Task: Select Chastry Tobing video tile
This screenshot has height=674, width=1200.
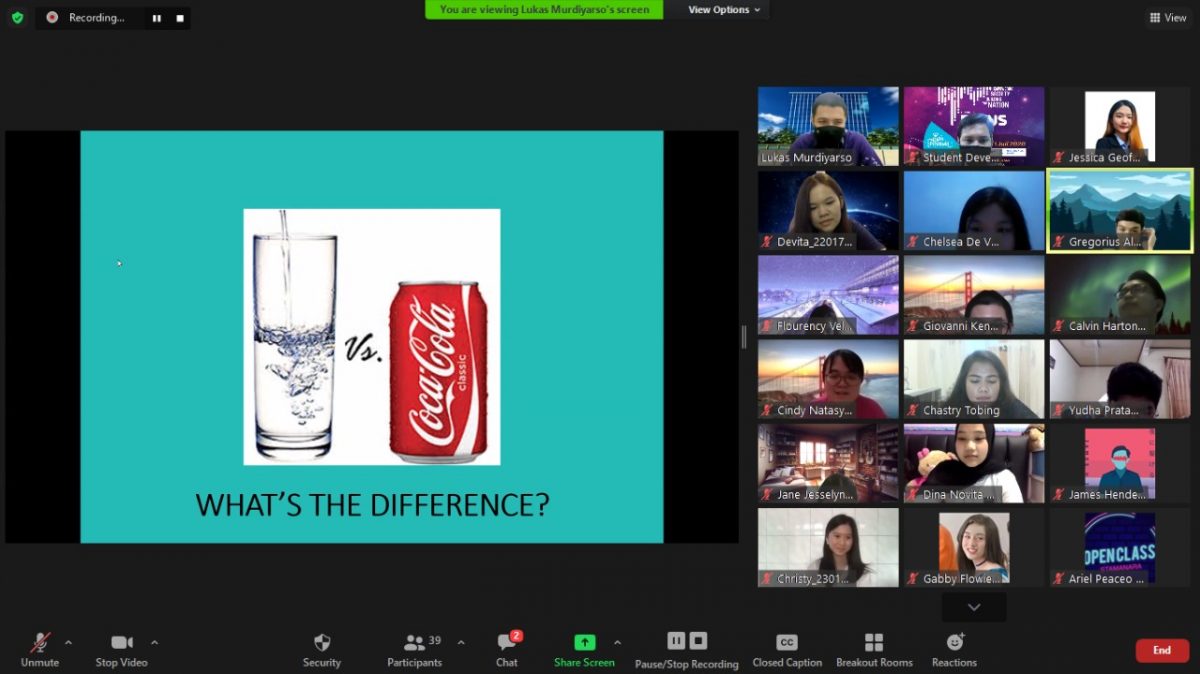Action: (974, 379)
